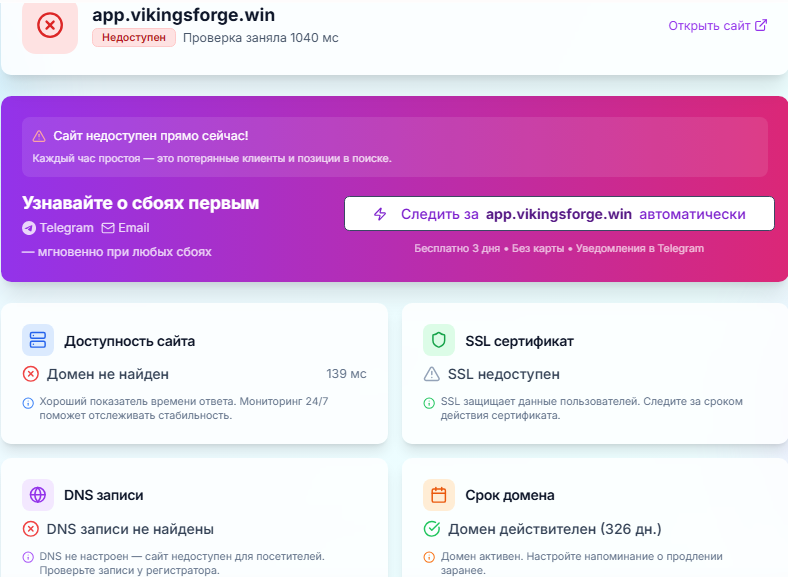Click 'Бесплатно 3 дня • Без карты' note

click(489, 248)
